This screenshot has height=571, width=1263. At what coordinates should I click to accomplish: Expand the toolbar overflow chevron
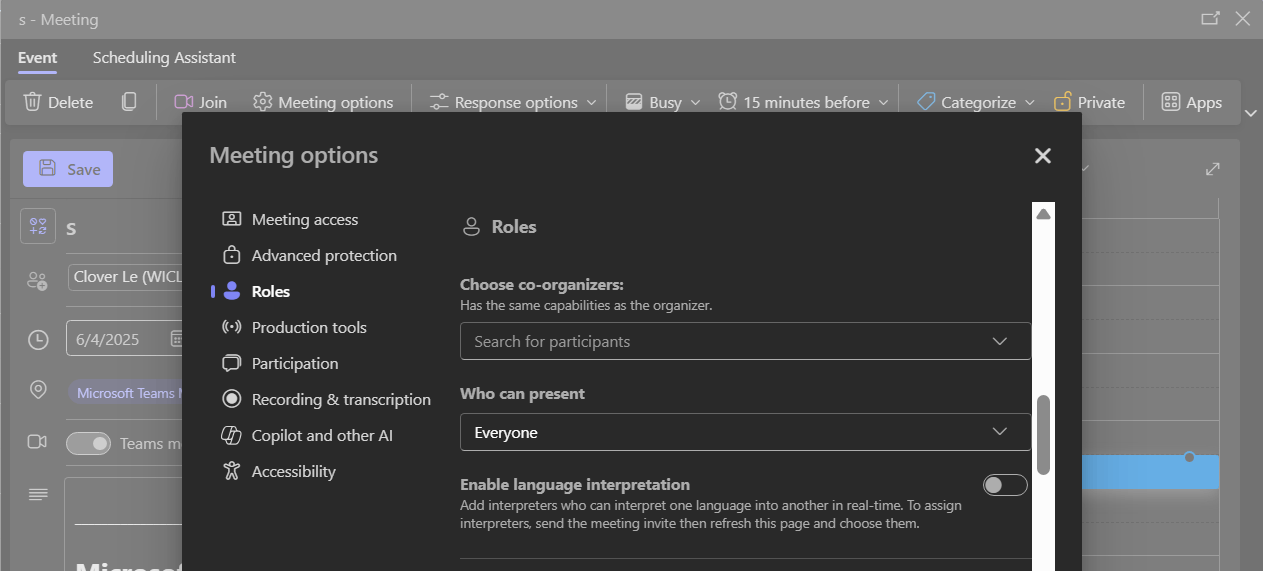[1251, 113]
